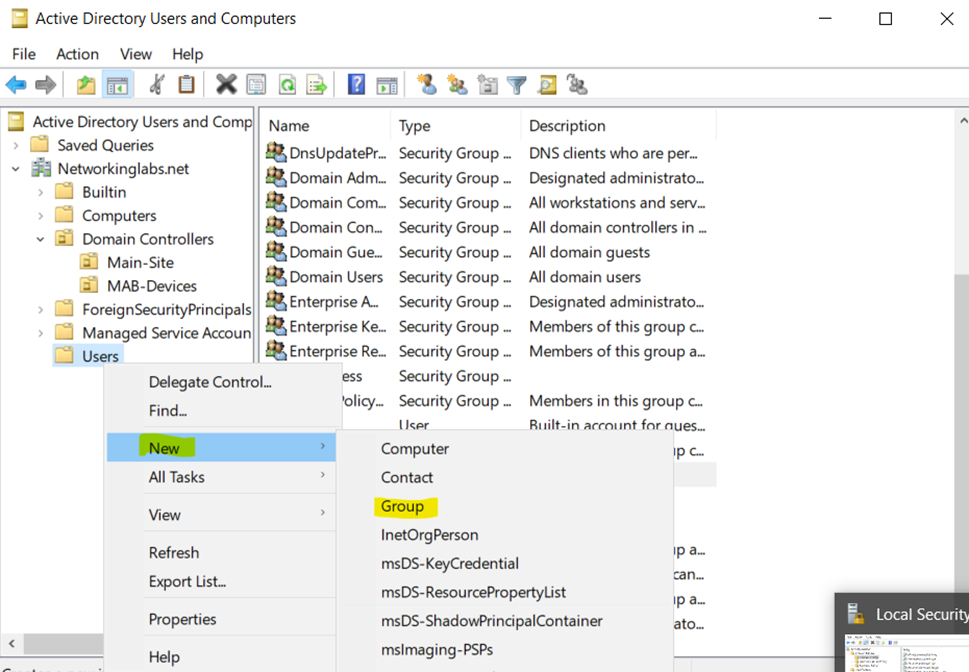The width and height of the screenshot is (969, 672).
Task: Choose Refresh from context menu
Action: click(221, 552)
